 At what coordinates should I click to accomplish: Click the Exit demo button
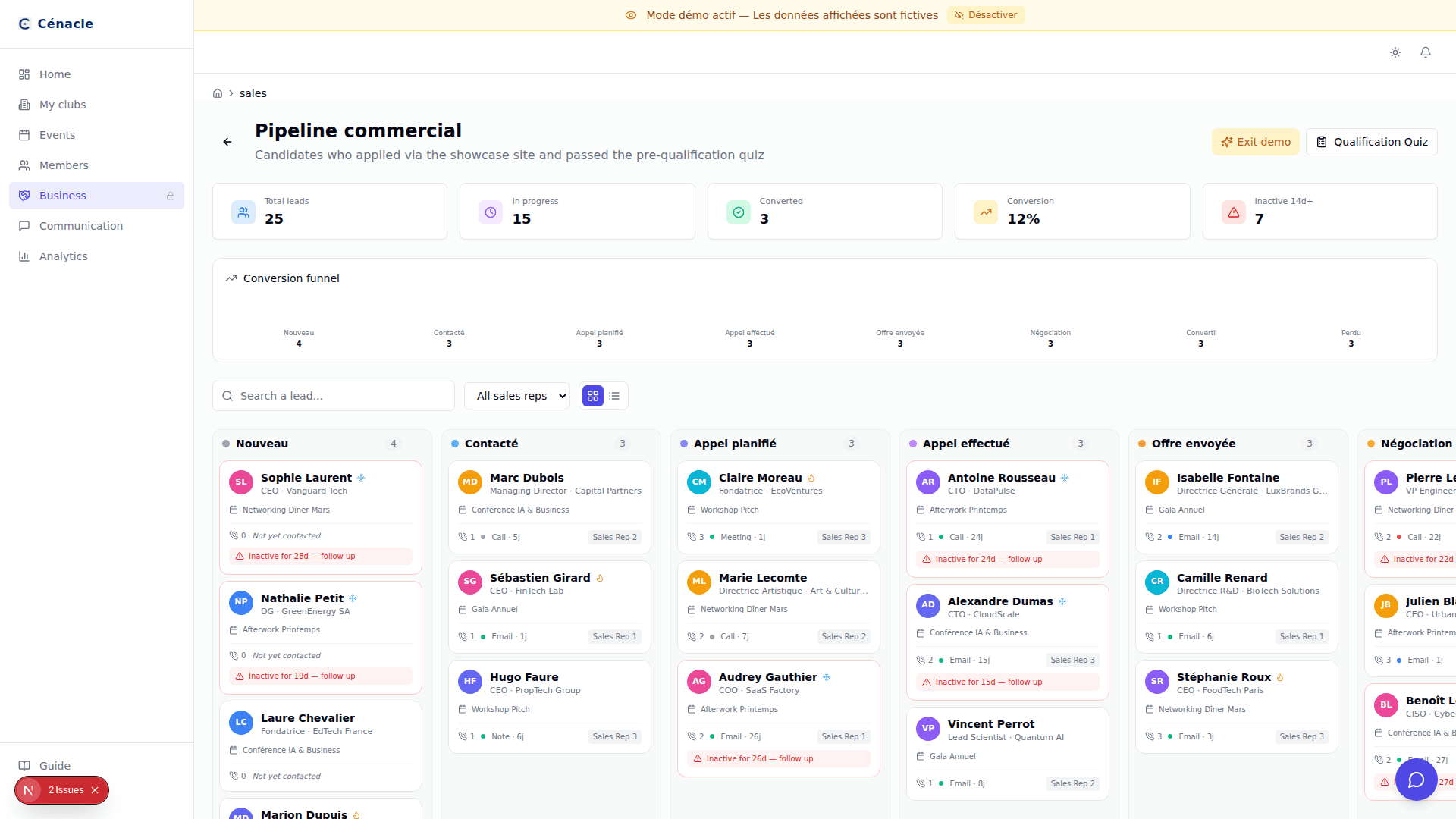click(x=1255, y=142)
